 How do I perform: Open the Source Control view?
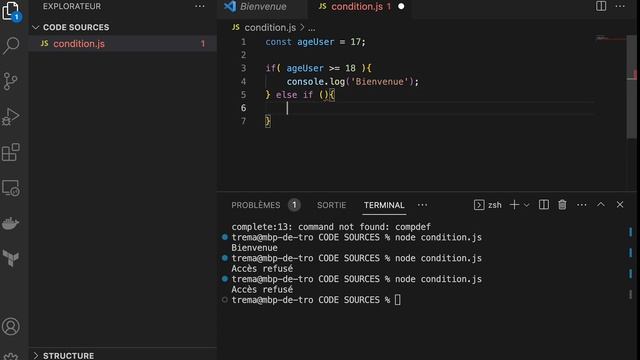pos(11,81)
